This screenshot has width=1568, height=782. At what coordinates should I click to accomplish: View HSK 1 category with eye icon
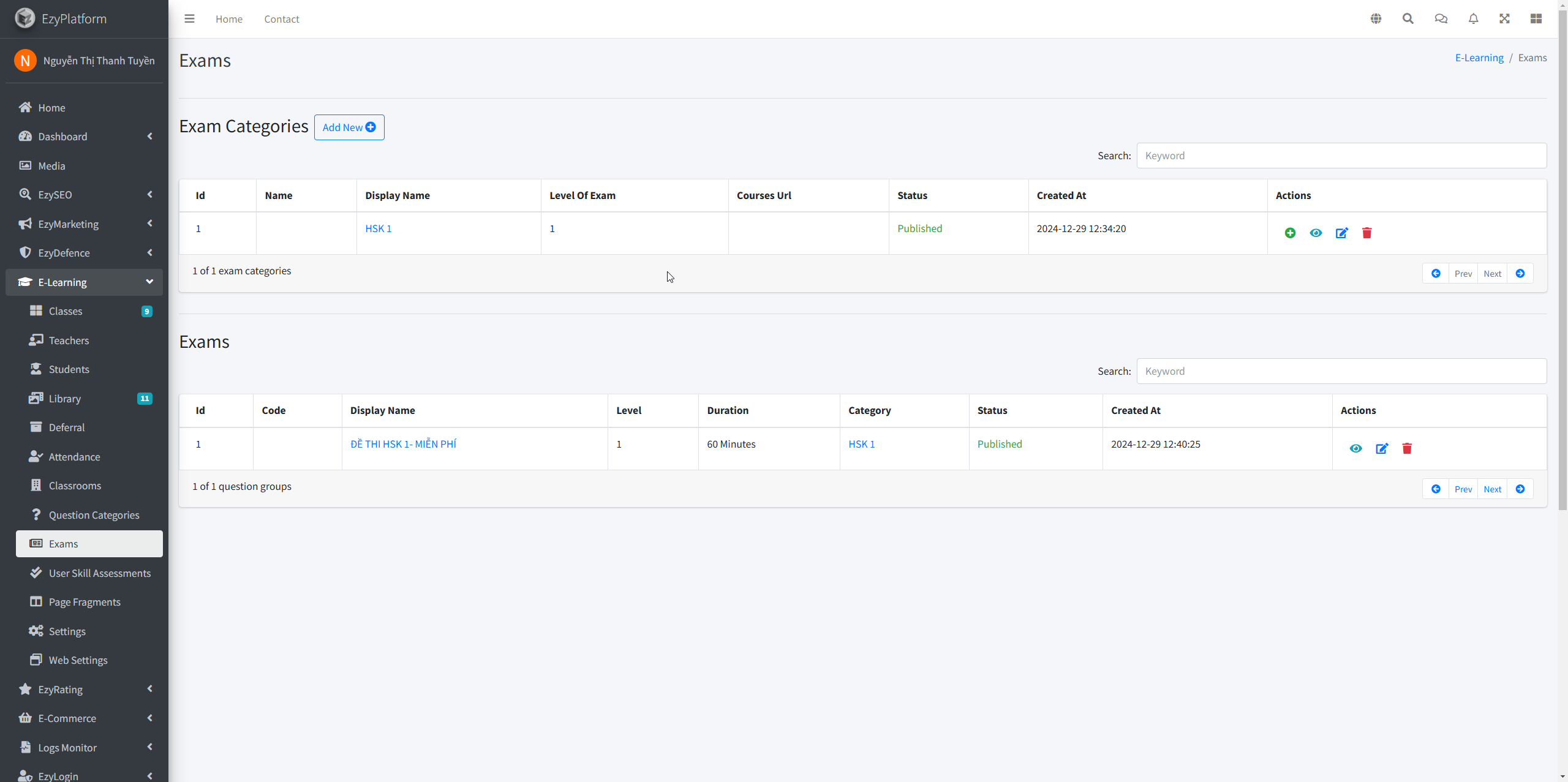point(1316,233)
